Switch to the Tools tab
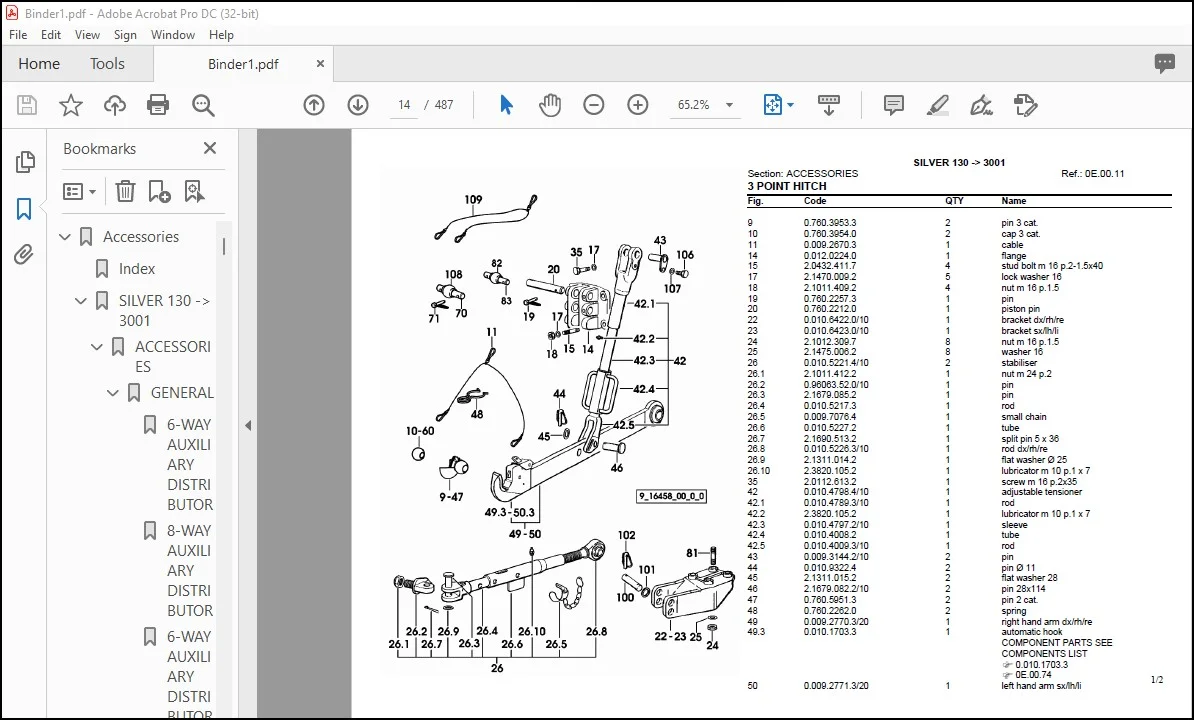Image resolution: width=1194 pixels, height=720 pixels. tap(107, 64)
